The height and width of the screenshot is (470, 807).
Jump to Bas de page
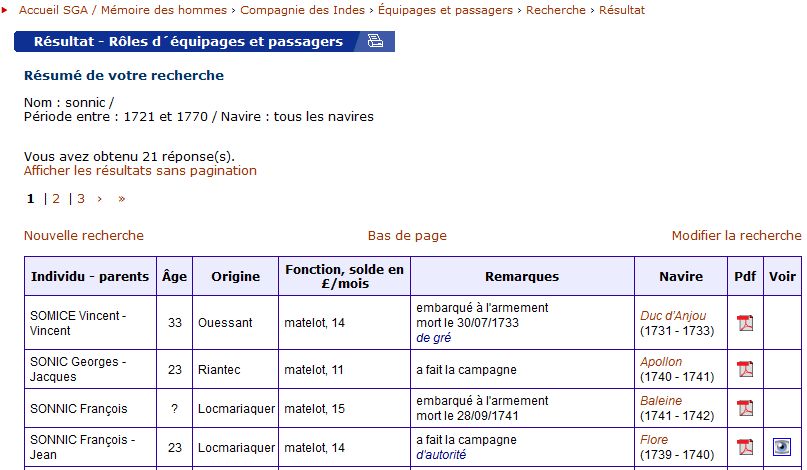(407, 236)
